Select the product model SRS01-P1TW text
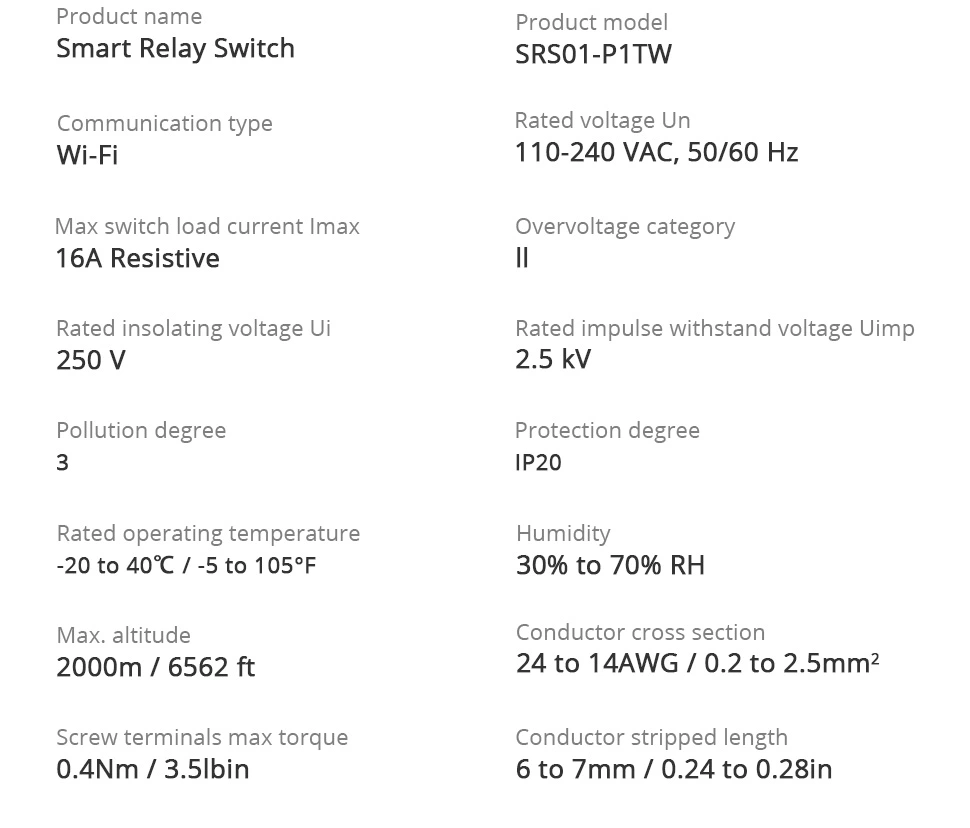 [593, 54]
